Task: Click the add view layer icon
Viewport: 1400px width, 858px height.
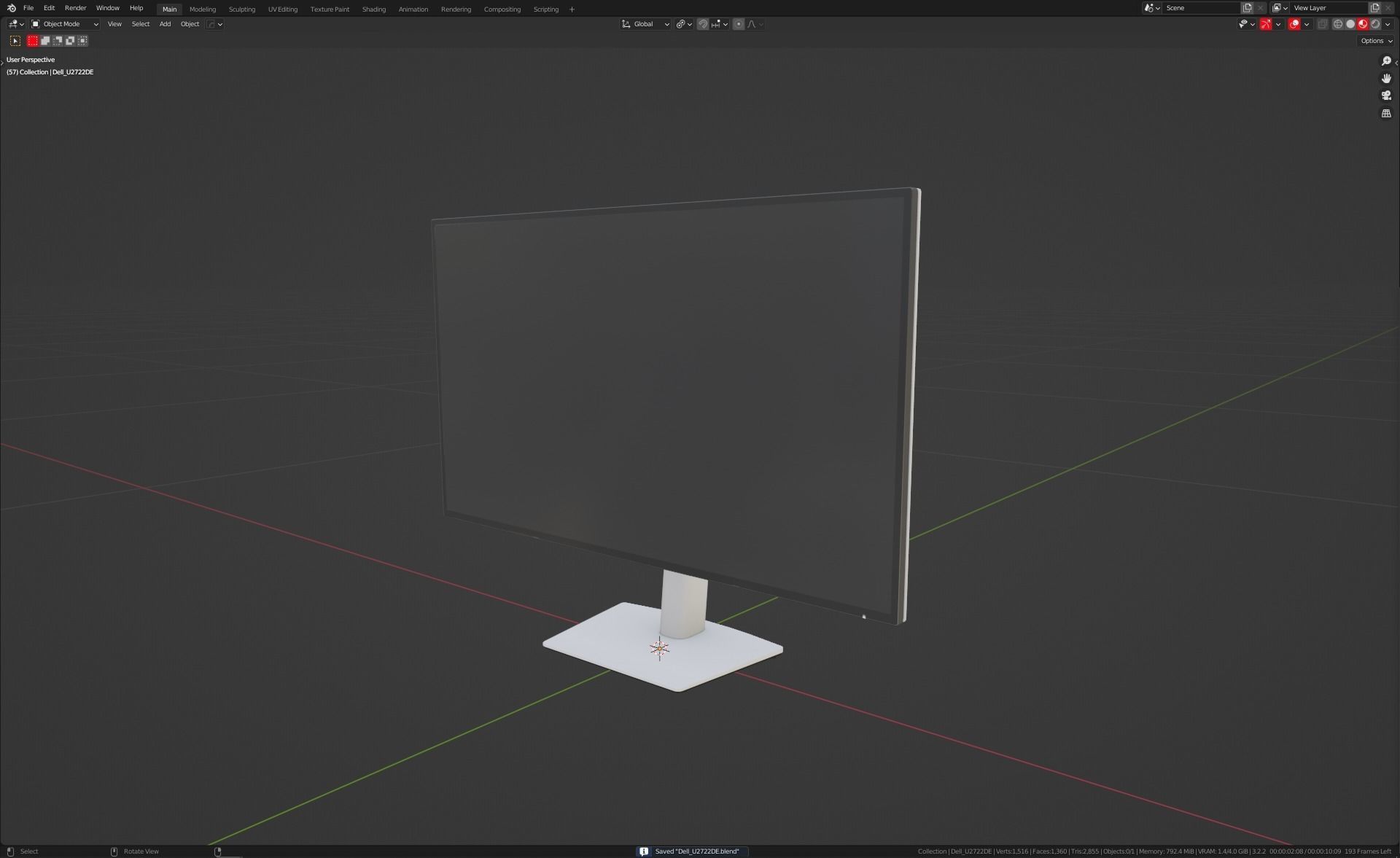Action: (1374, 8)
